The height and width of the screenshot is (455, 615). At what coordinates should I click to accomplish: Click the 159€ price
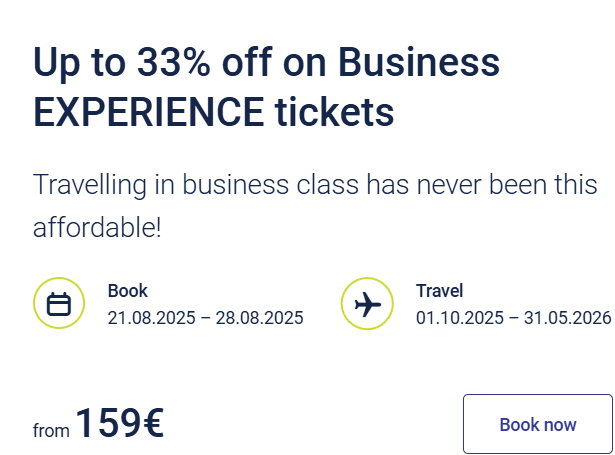119,423
